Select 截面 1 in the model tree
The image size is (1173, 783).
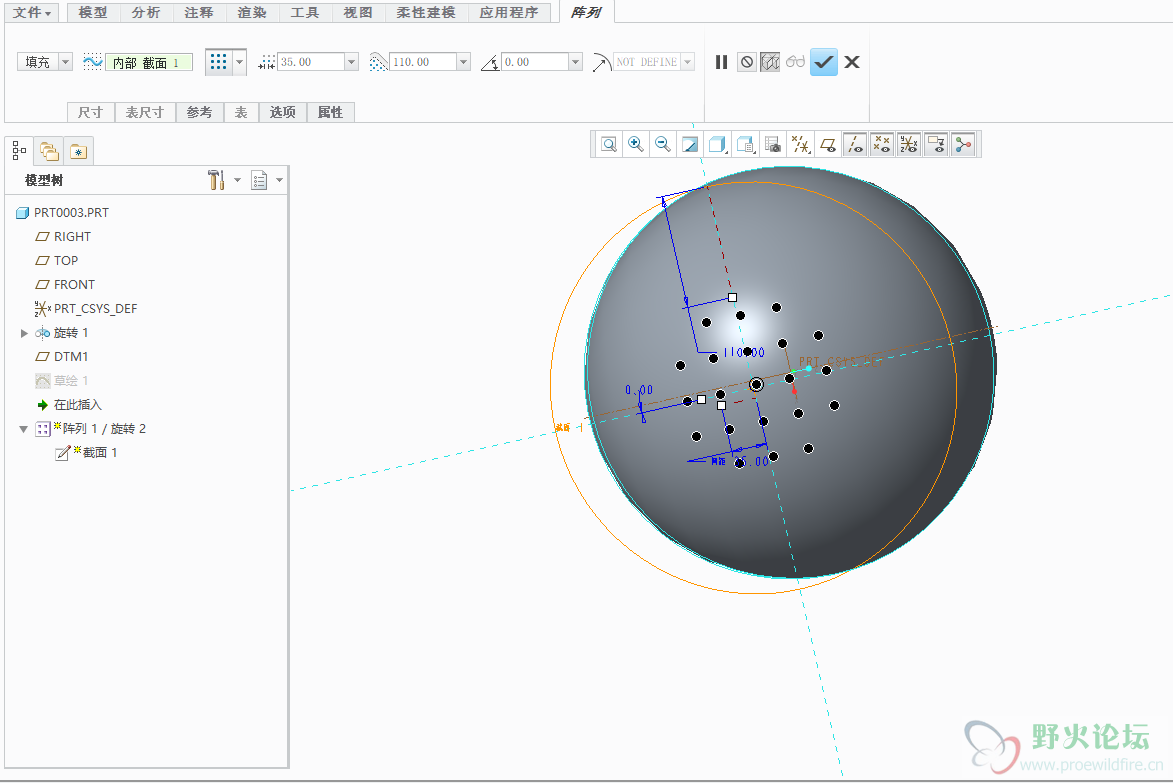tap(86, 452)
